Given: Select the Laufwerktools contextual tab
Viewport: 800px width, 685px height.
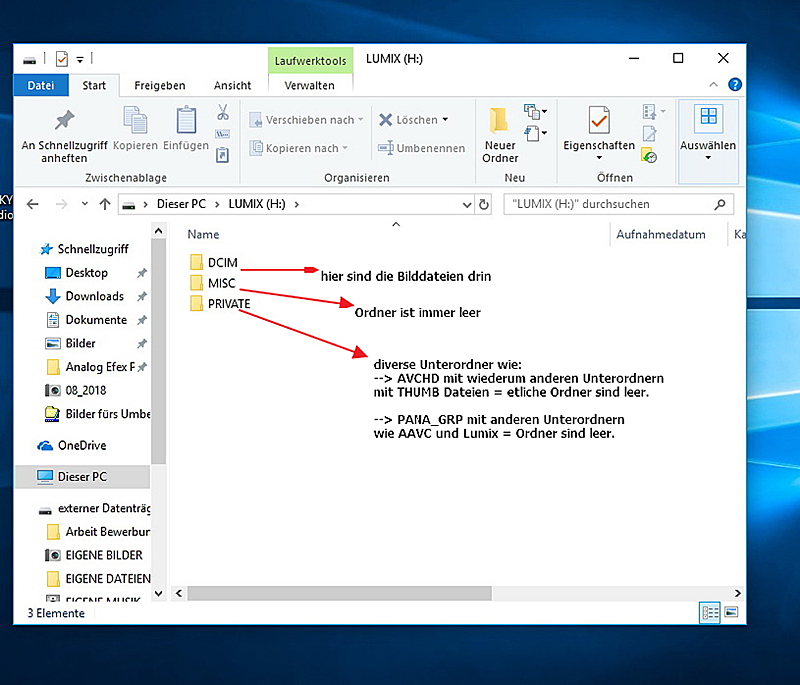Looking at the screenshot, I should (x=310, y=61).
